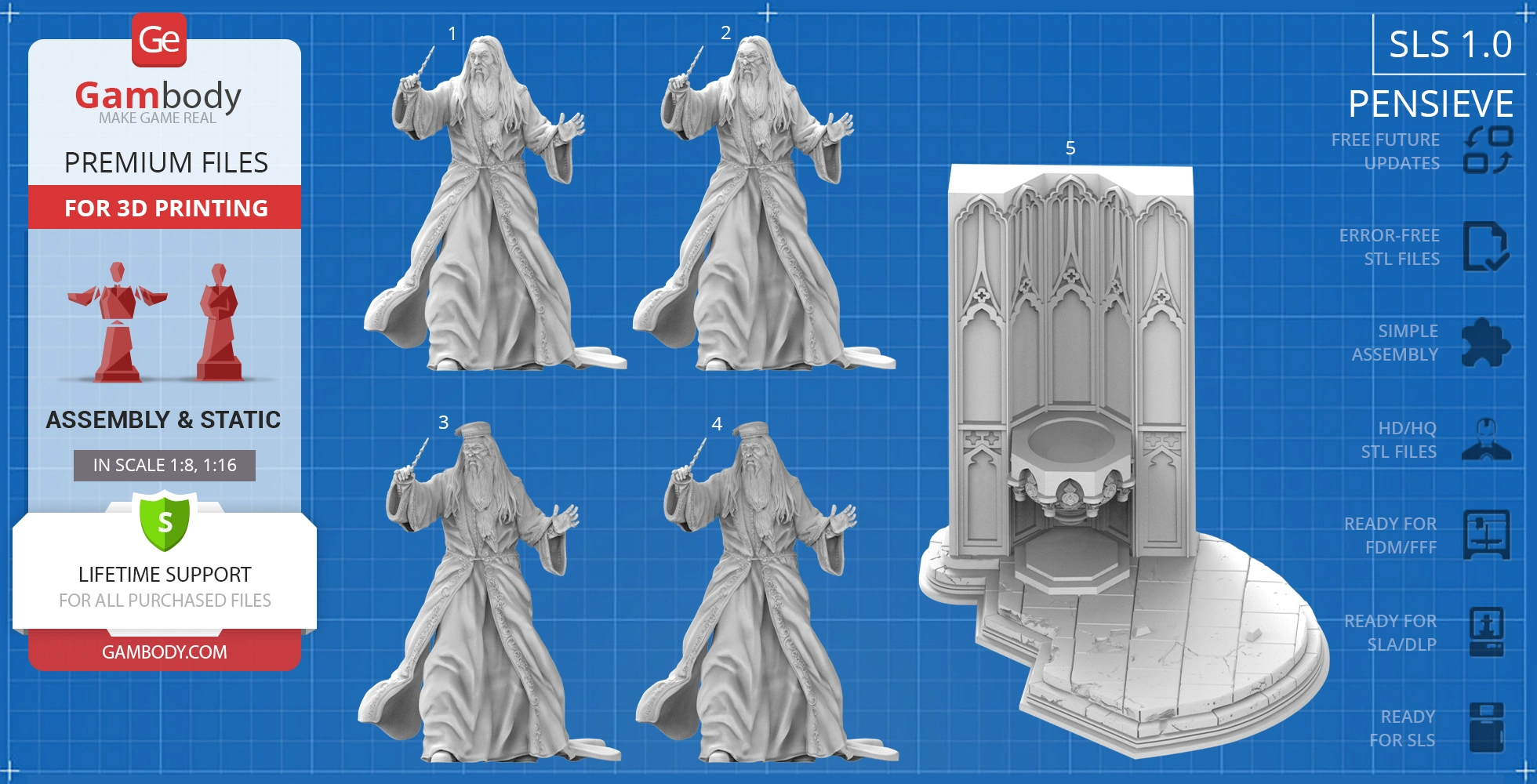Select figure number 4 with hat and glasses
Viewport: 1537px width, 784px height.
pyautogui.click(x=754, y=596)
